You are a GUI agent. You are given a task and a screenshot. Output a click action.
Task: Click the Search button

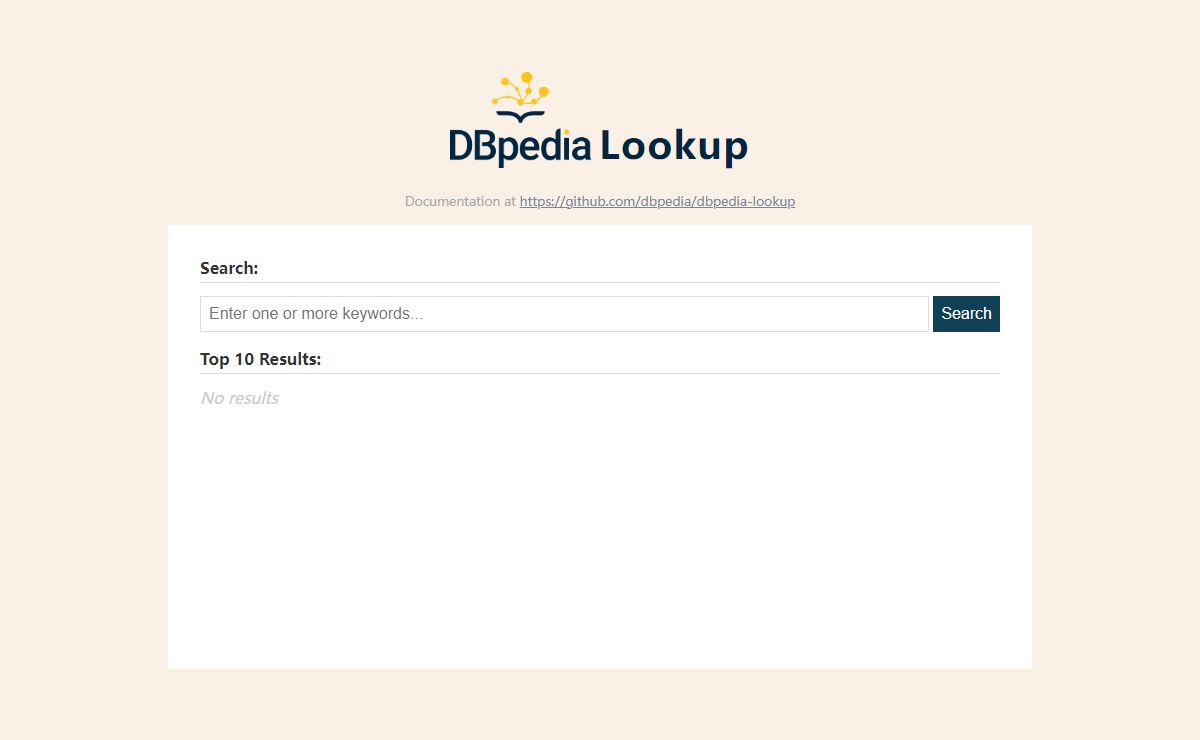[966, 314]
